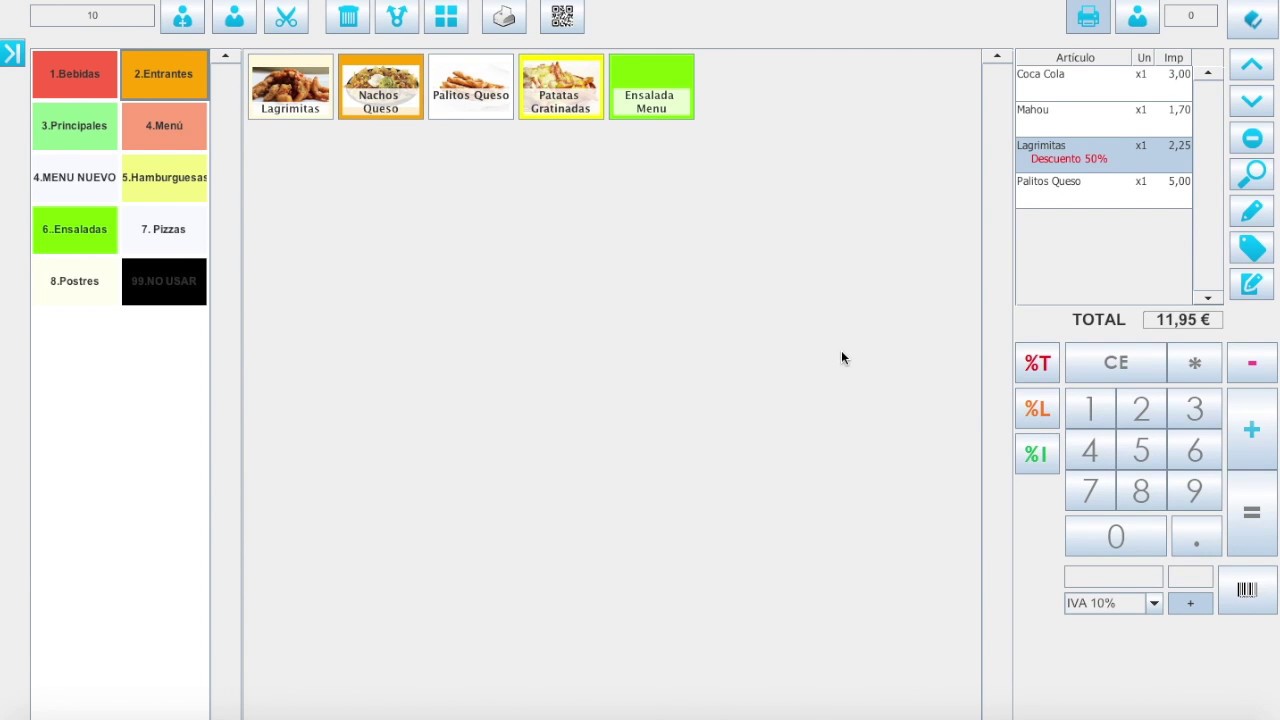The width and height of the screenshot is (1280, 720).
Task: Add Palitos Queso product tile
Action: (471, 87)
